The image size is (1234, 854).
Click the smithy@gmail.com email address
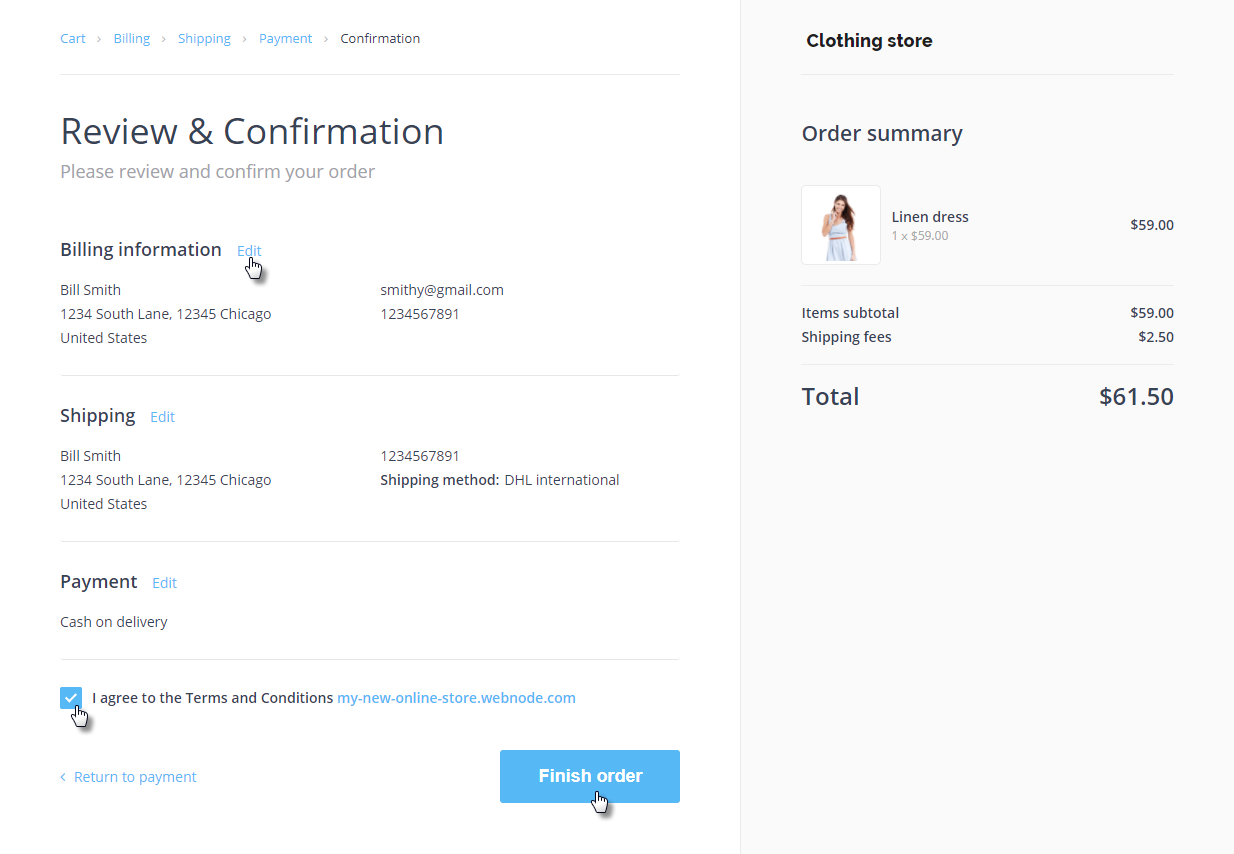coord(441,290)
